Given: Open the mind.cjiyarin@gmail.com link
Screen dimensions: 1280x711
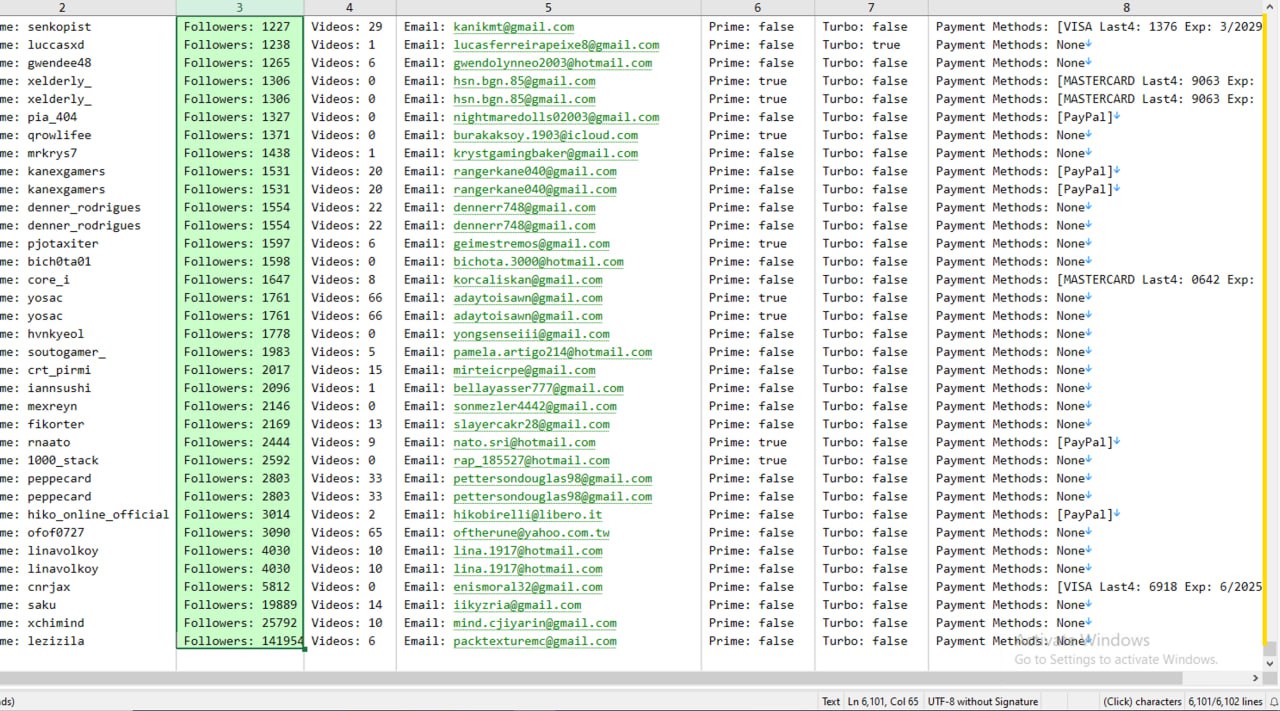Looking at the screenshot, I should pyautogui.click(x=534, y=623).
